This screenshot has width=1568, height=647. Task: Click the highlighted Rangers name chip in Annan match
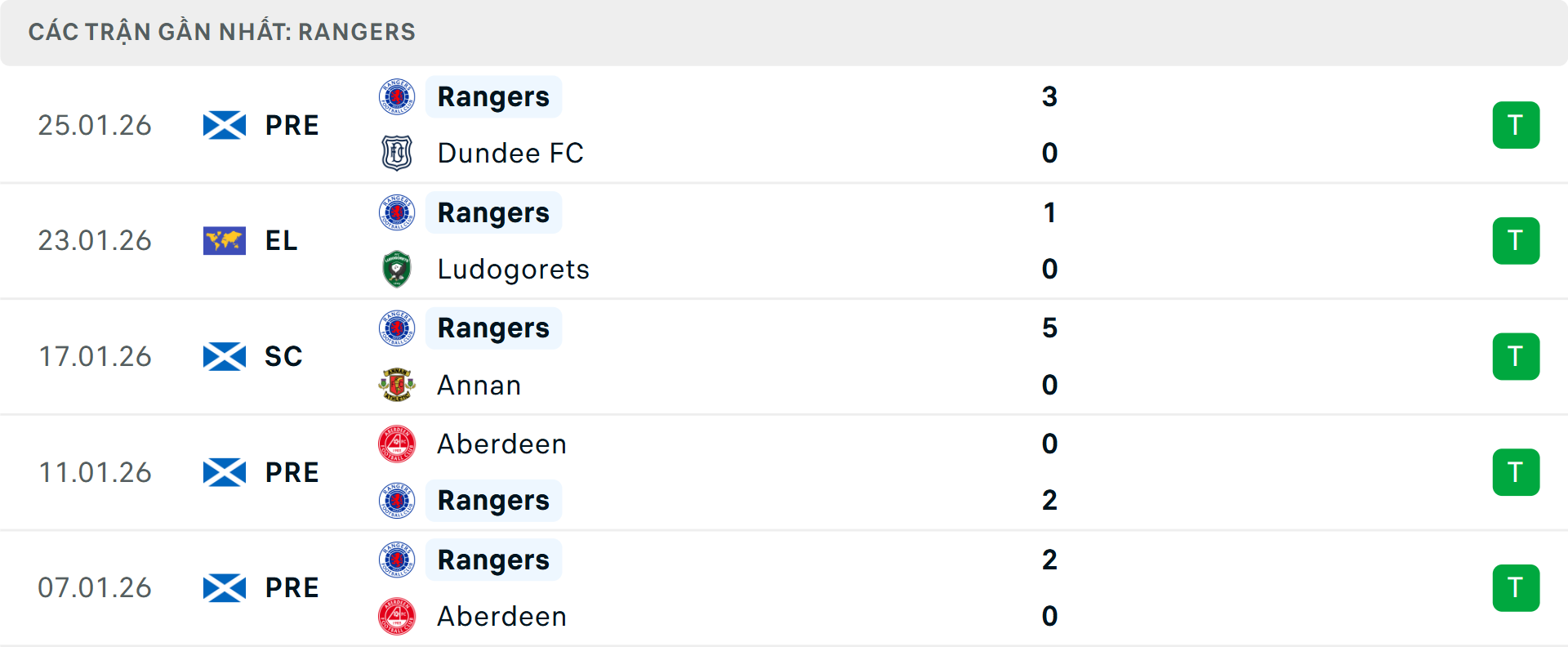493,328
